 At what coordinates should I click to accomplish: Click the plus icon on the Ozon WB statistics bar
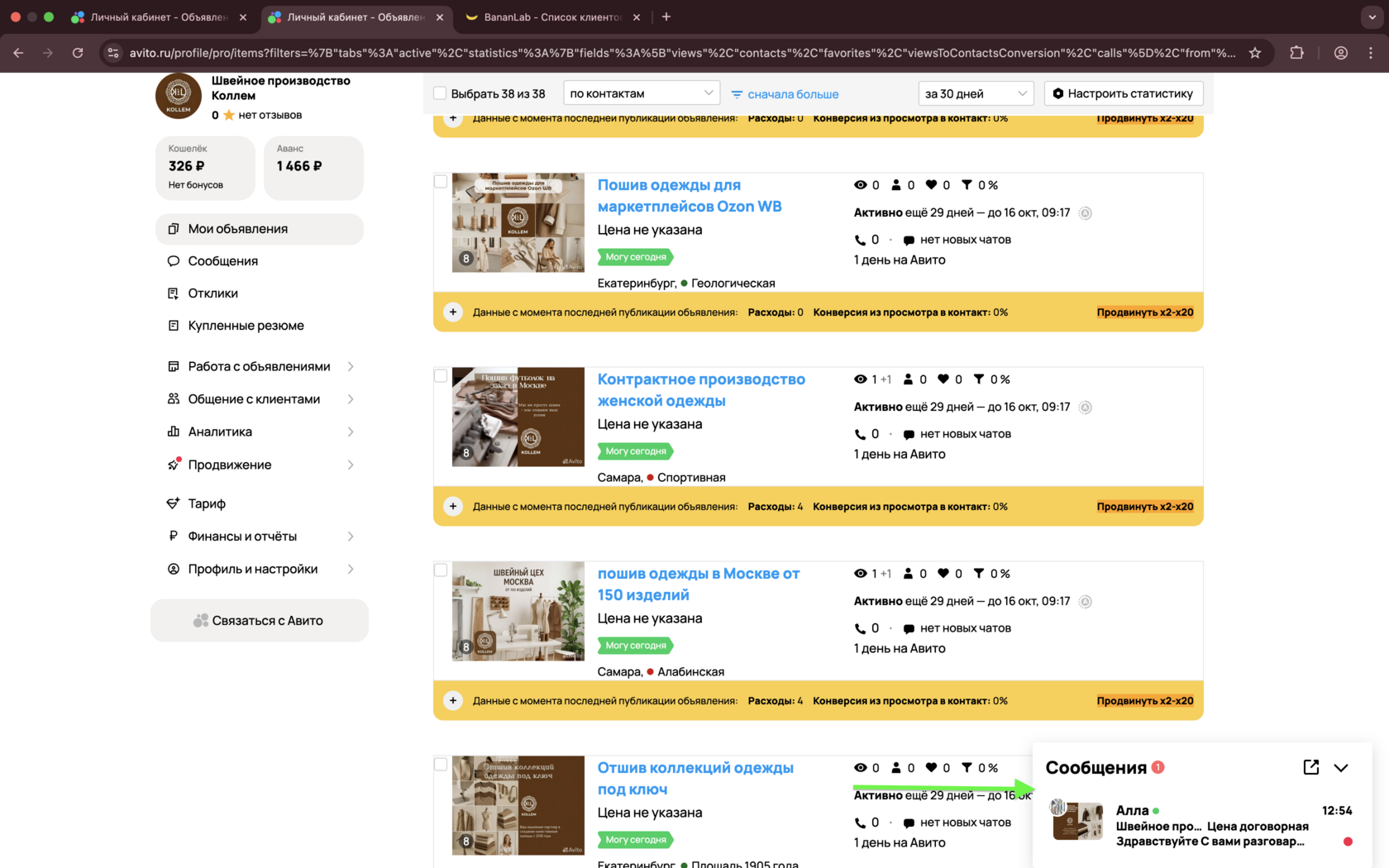(x=453, y=312)
